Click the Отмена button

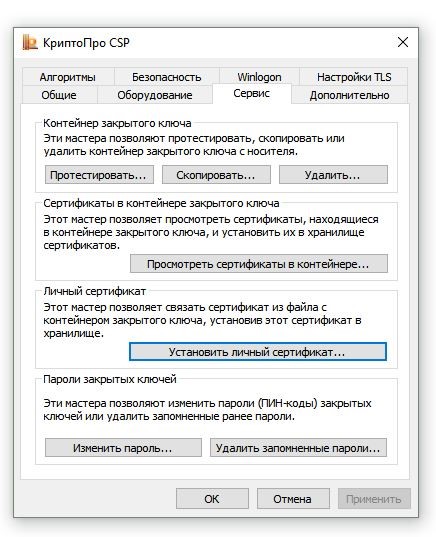coord(293,499)
